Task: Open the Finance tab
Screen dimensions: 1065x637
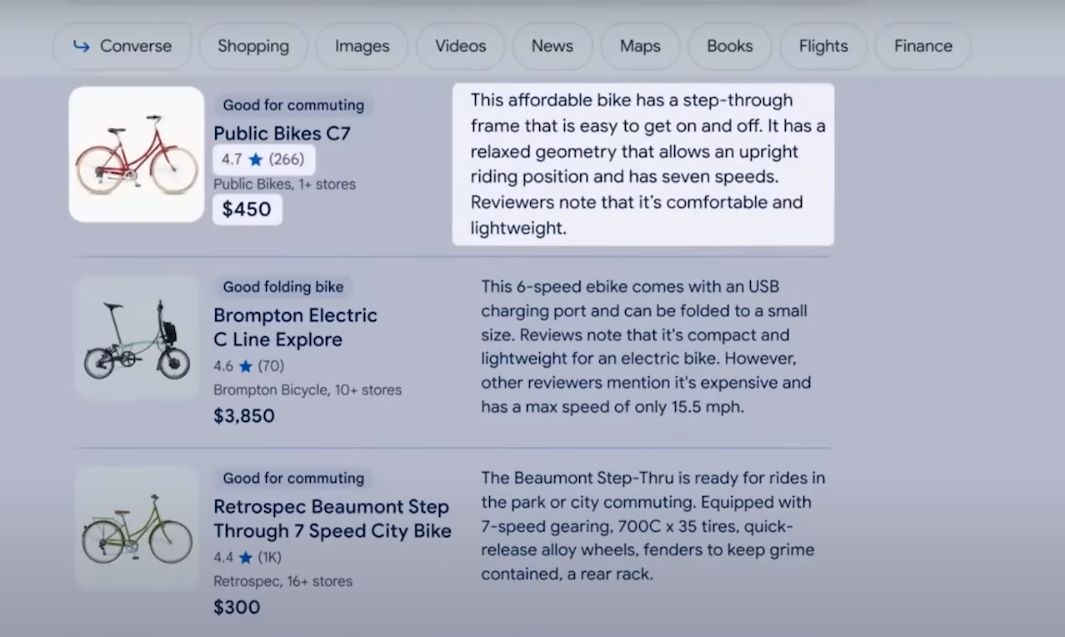Action: 922,46
